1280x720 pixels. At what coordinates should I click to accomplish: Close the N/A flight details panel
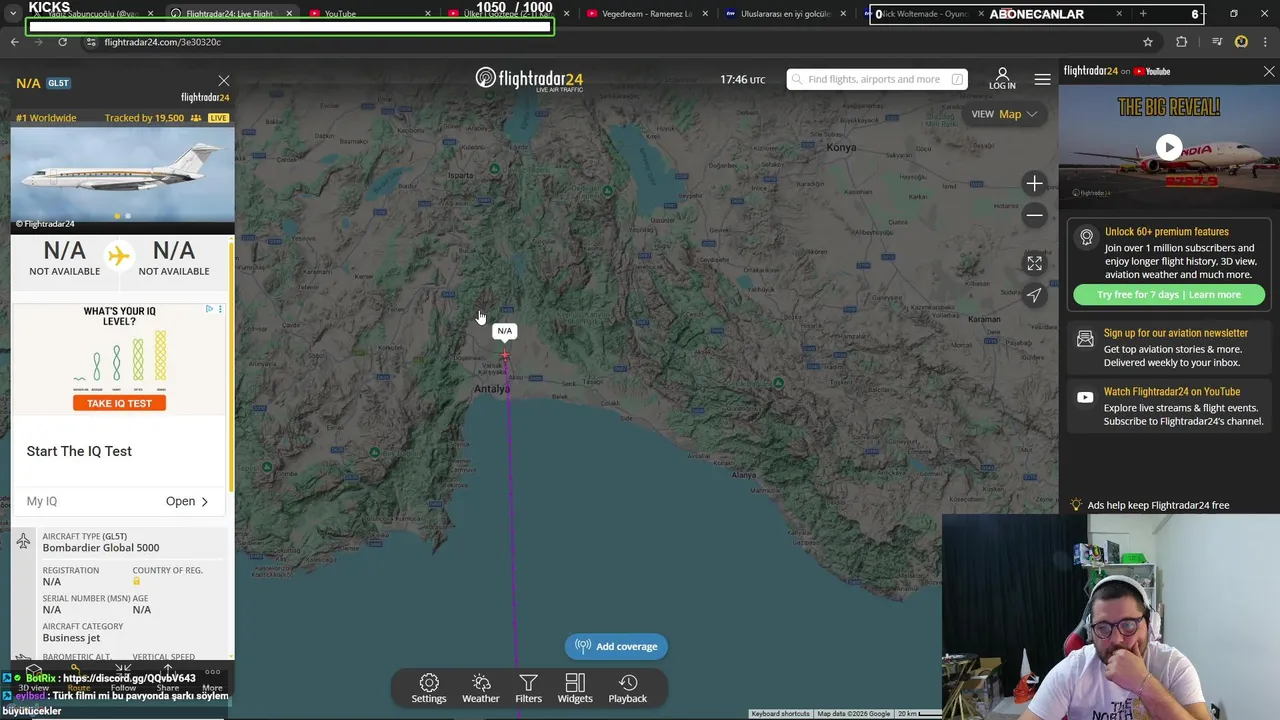[x=224, y=81]
